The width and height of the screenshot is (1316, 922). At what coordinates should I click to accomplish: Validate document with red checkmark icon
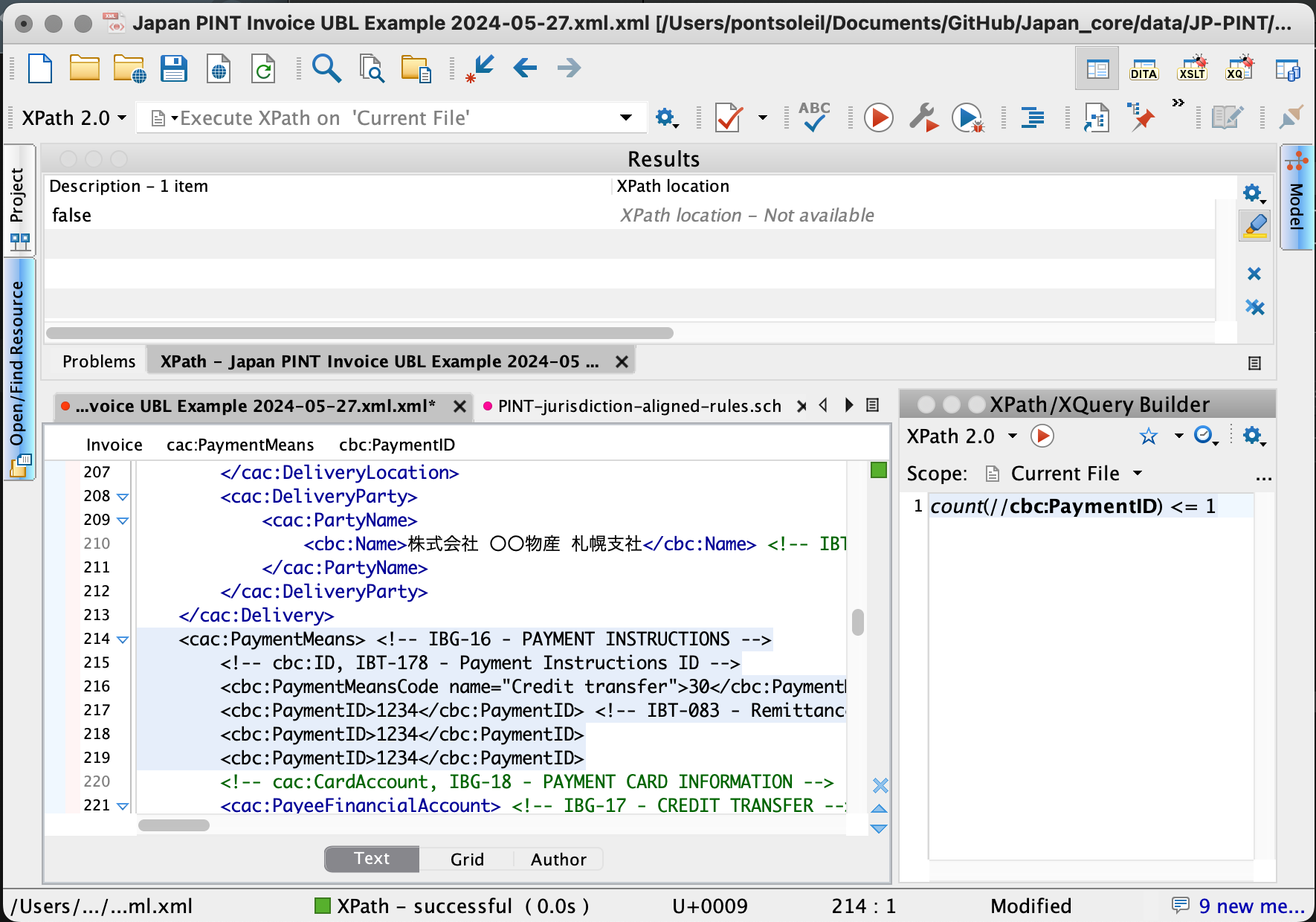tap(729, 117)
